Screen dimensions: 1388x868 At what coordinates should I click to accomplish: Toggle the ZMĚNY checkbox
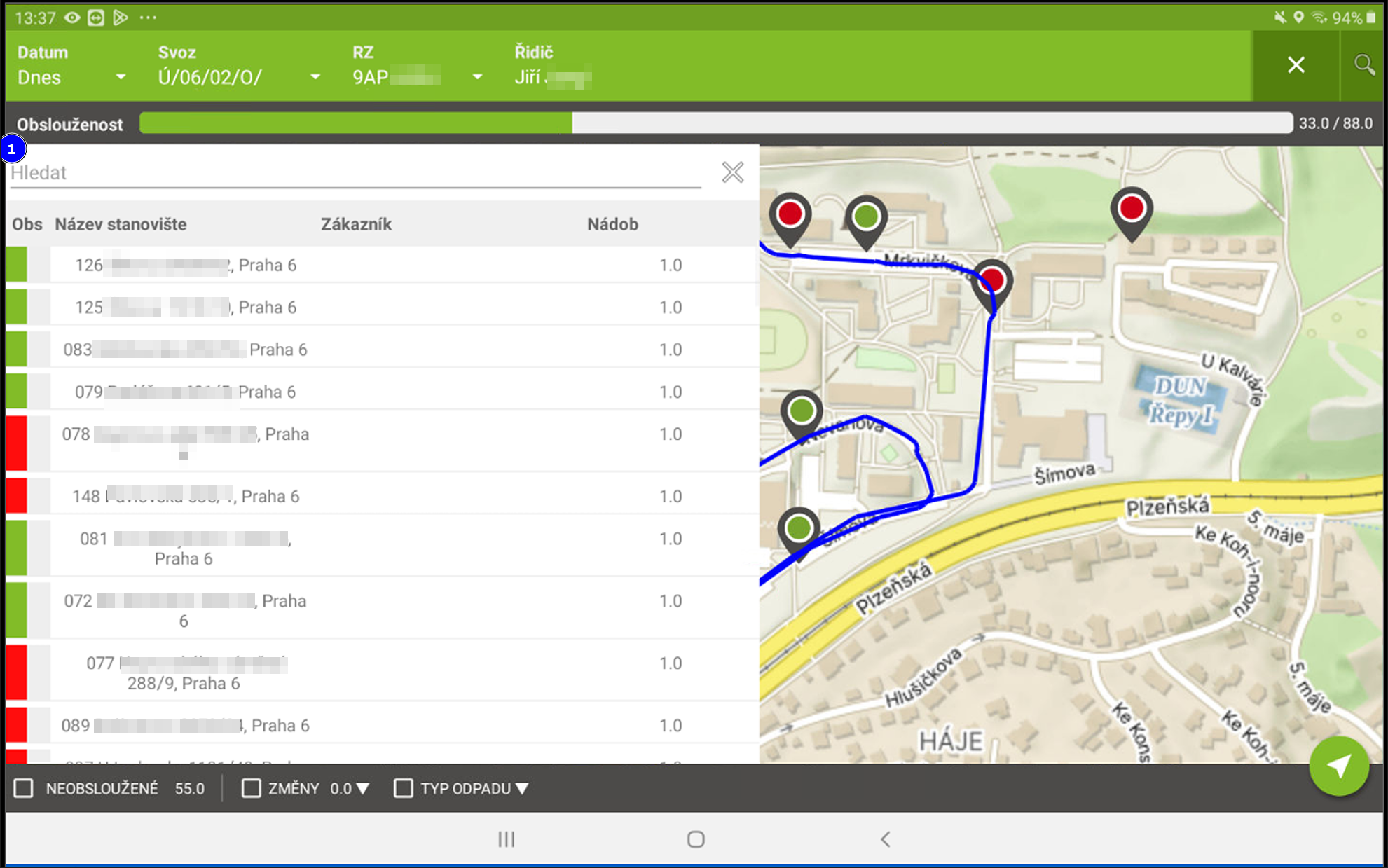[x=251, y=788]
